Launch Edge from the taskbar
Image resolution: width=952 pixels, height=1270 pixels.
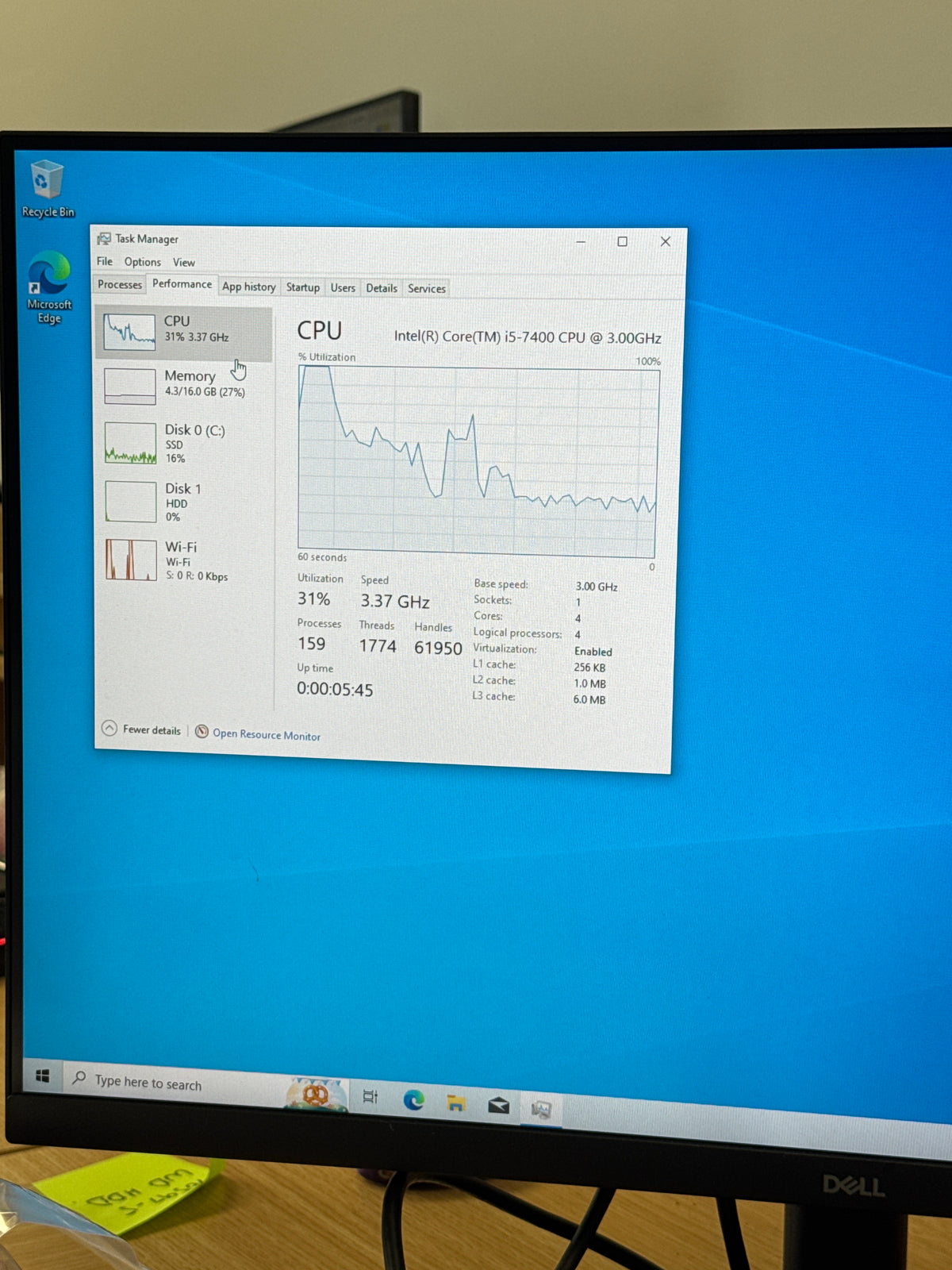coord(414,1099)
